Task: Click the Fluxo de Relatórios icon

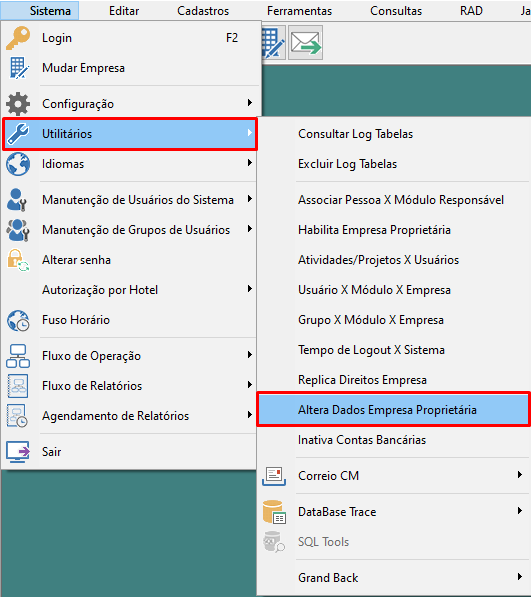Action: [x=18, y=386]
